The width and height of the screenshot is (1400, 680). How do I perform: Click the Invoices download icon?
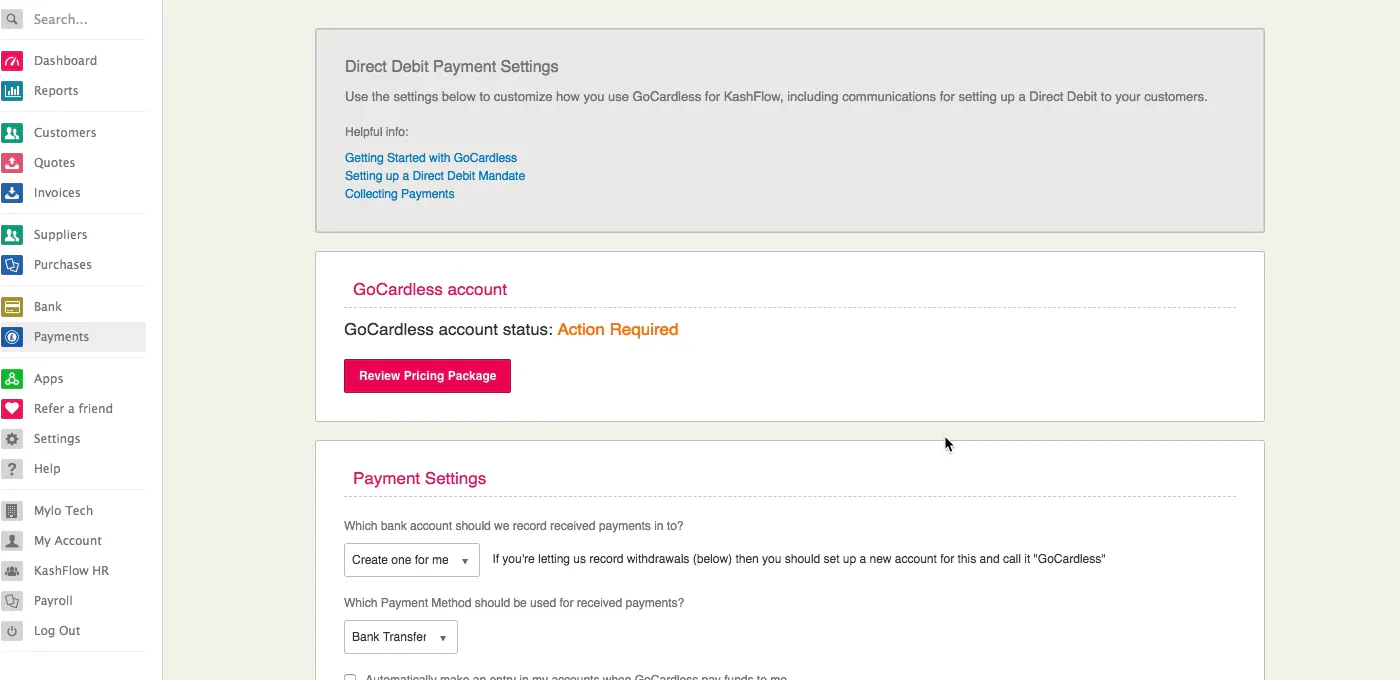point(12,193)
